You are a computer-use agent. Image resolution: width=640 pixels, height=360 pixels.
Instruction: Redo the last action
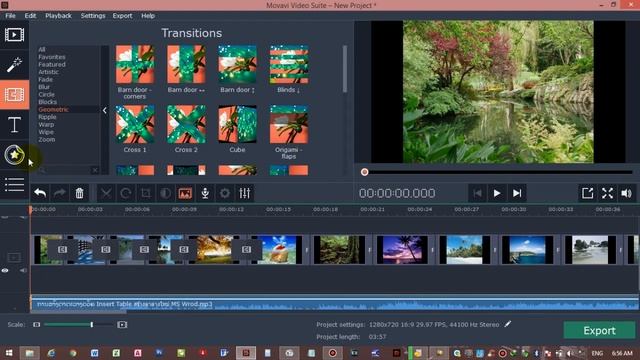pos(60,193)
